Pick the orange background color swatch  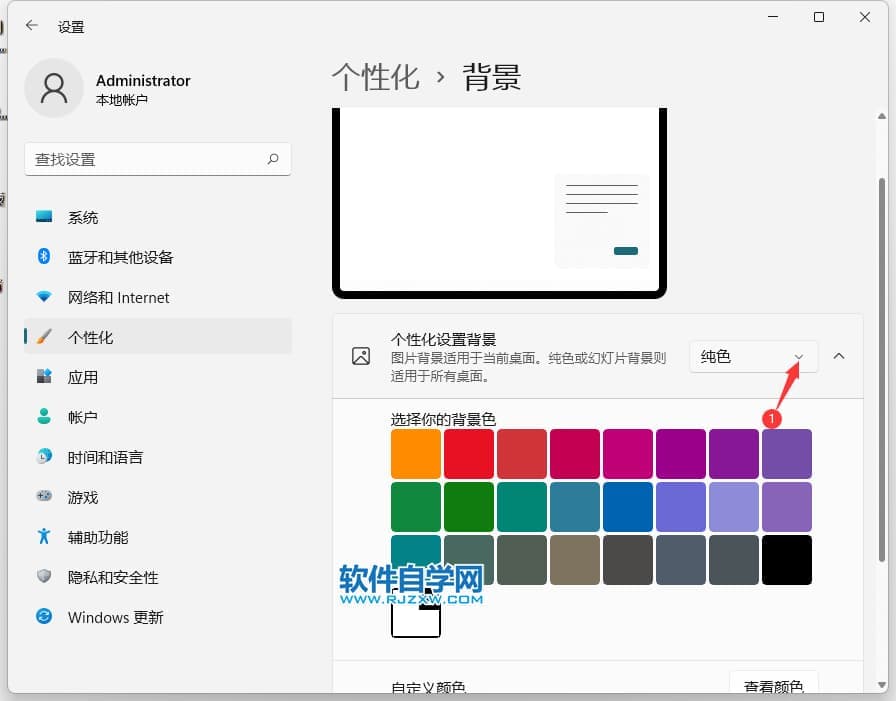coord(416,454)
